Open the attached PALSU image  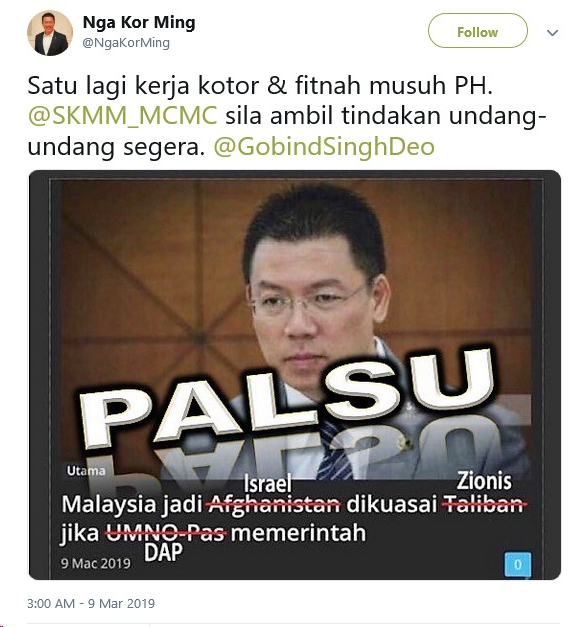[x=295, y=375]
